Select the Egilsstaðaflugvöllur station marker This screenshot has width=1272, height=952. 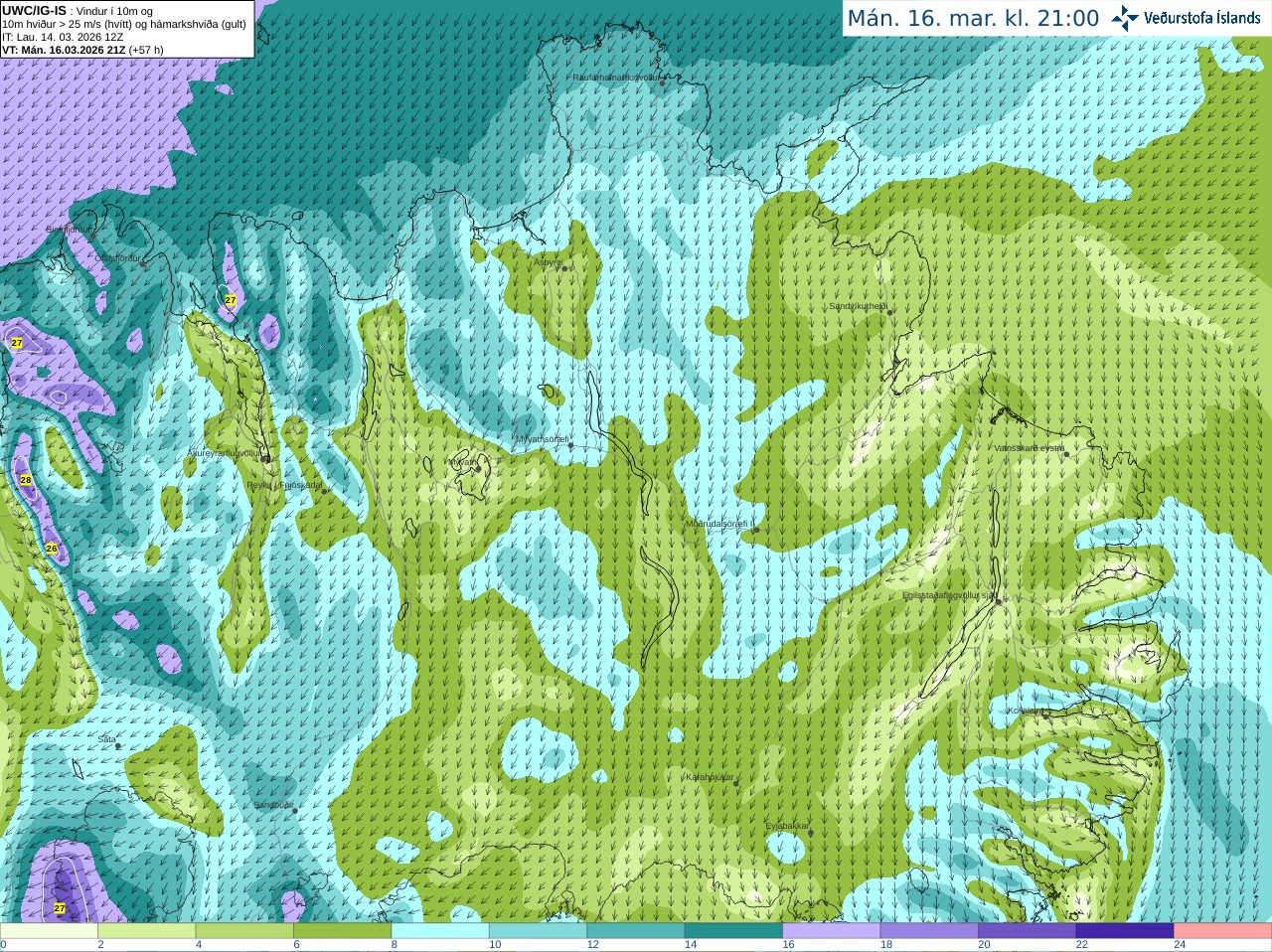coord(999,601)
